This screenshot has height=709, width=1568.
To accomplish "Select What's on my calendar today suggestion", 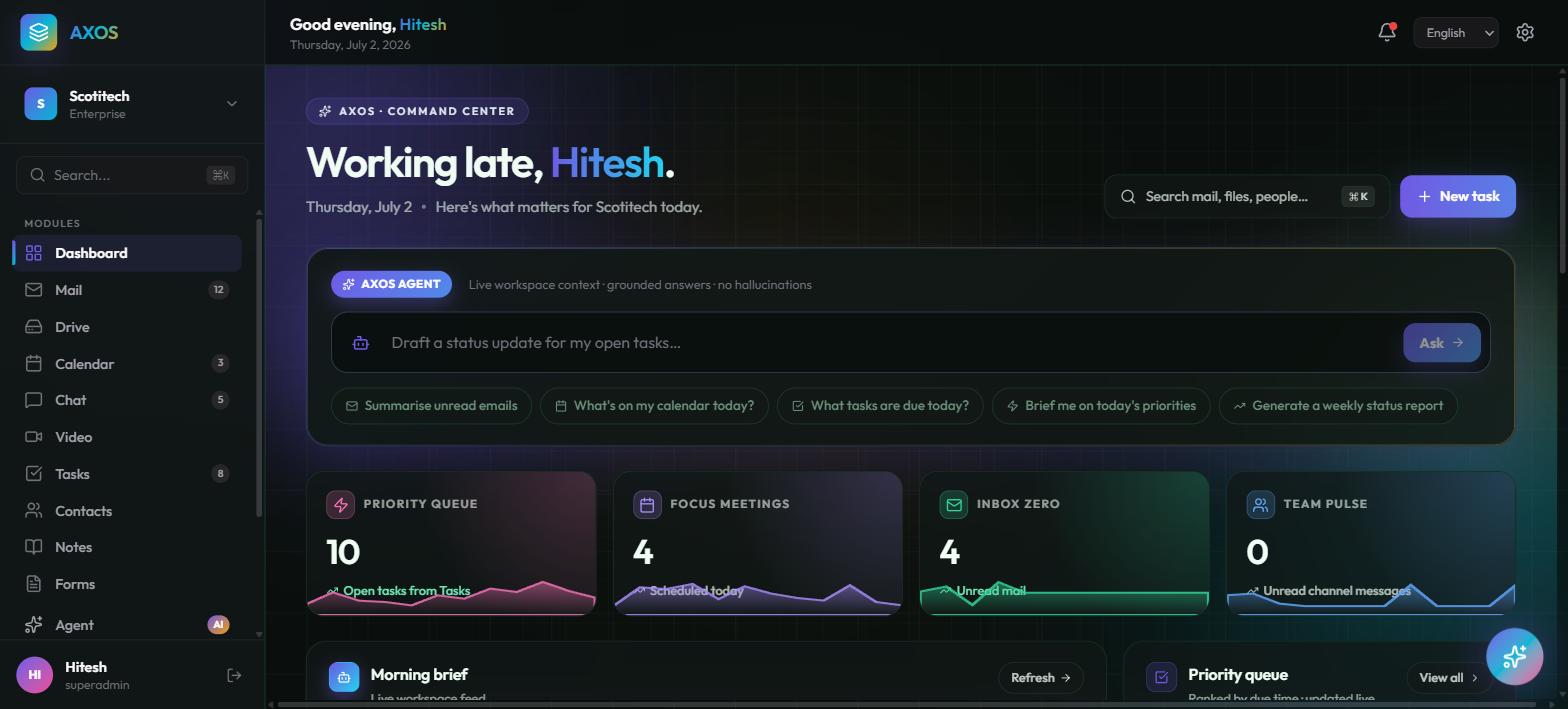I will click(654, 406).
